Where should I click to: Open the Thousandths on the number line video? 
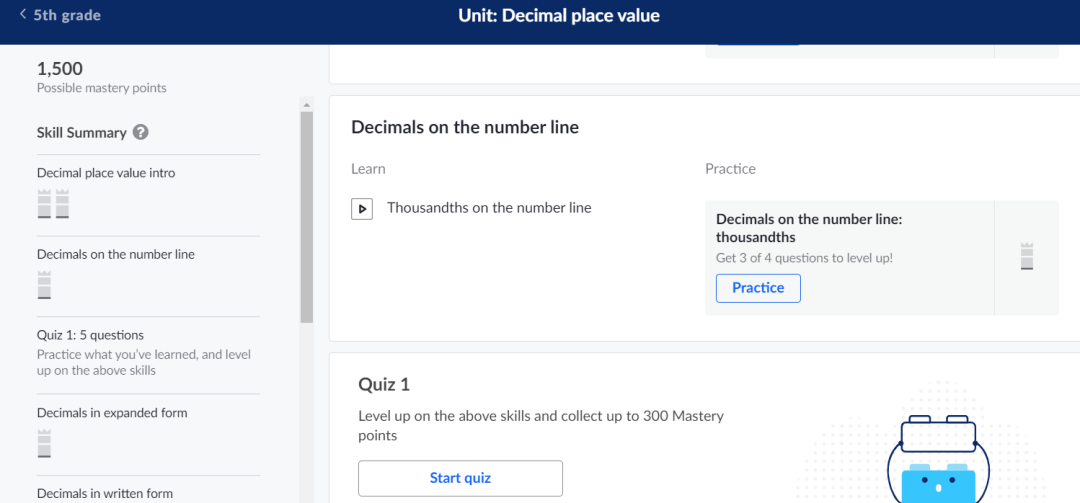(489, 207)
